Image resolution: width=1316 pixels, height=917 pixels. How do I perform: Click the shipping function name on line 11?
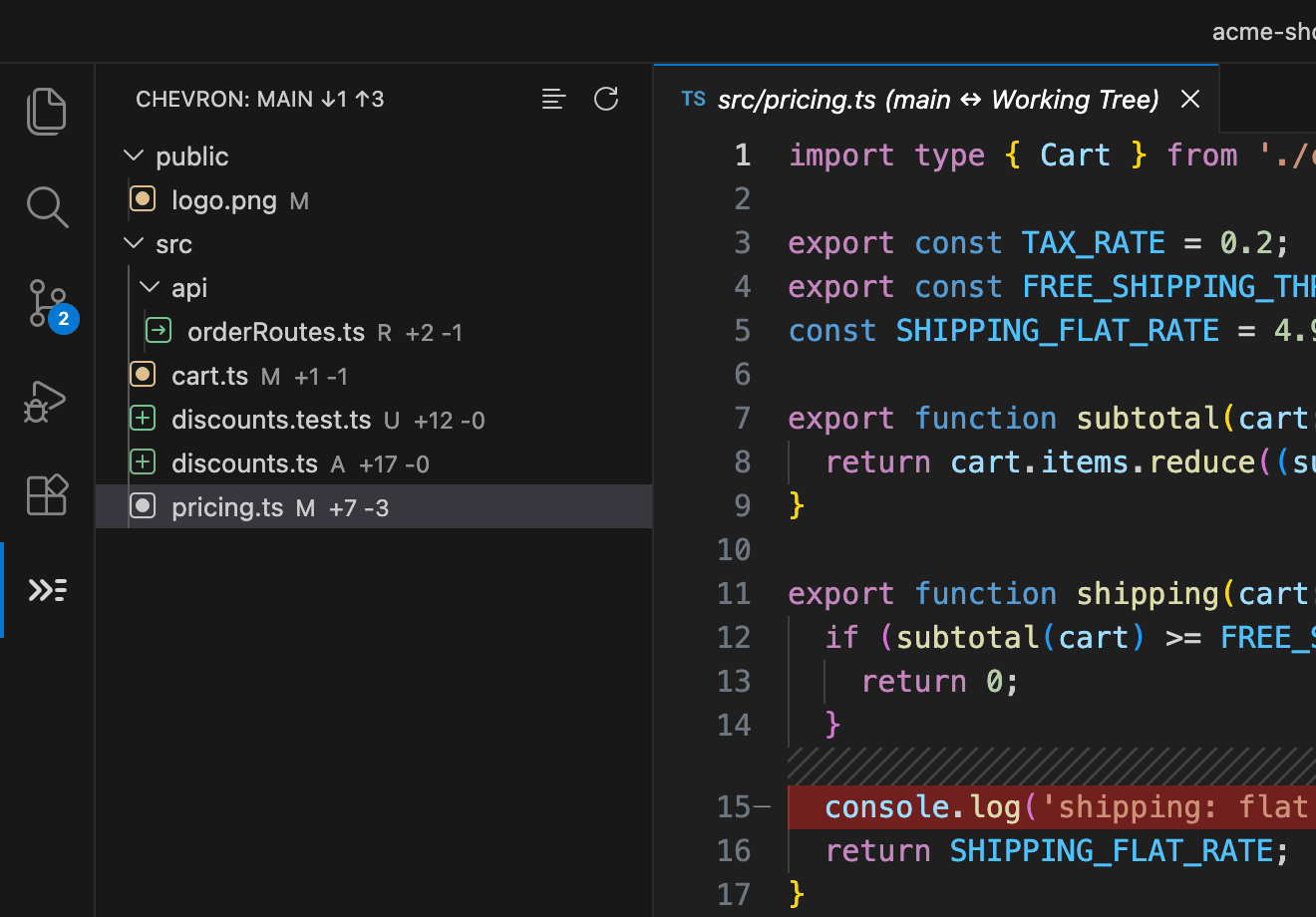1148,594
